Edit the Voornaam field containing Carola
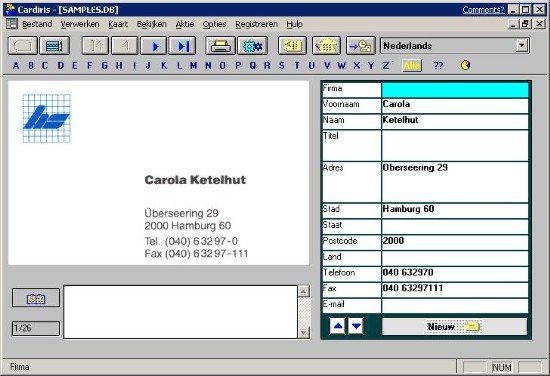550x376 pixels. click(455, 106)
